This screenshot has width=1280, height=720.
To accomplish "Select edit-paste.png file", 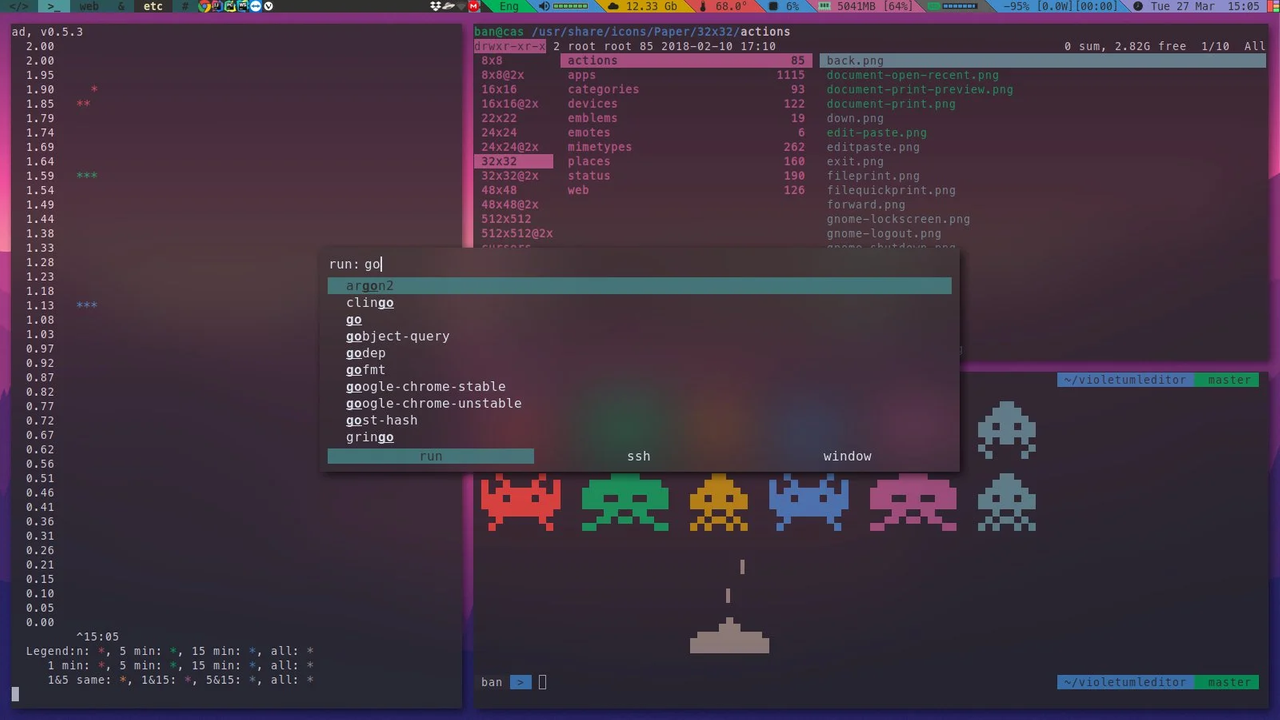I will [876, 132].
